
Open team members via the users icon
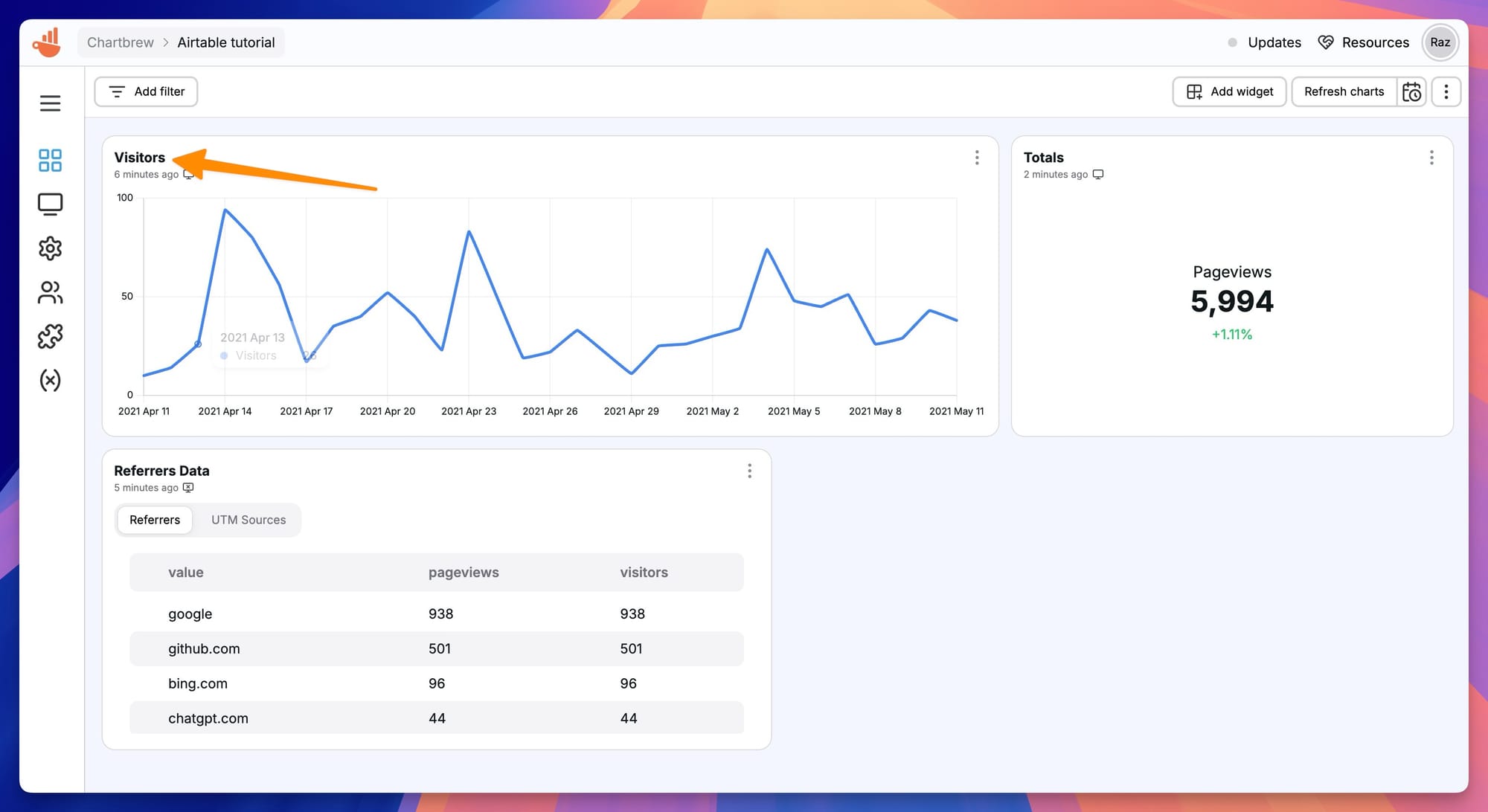click(x=49, y=291)
